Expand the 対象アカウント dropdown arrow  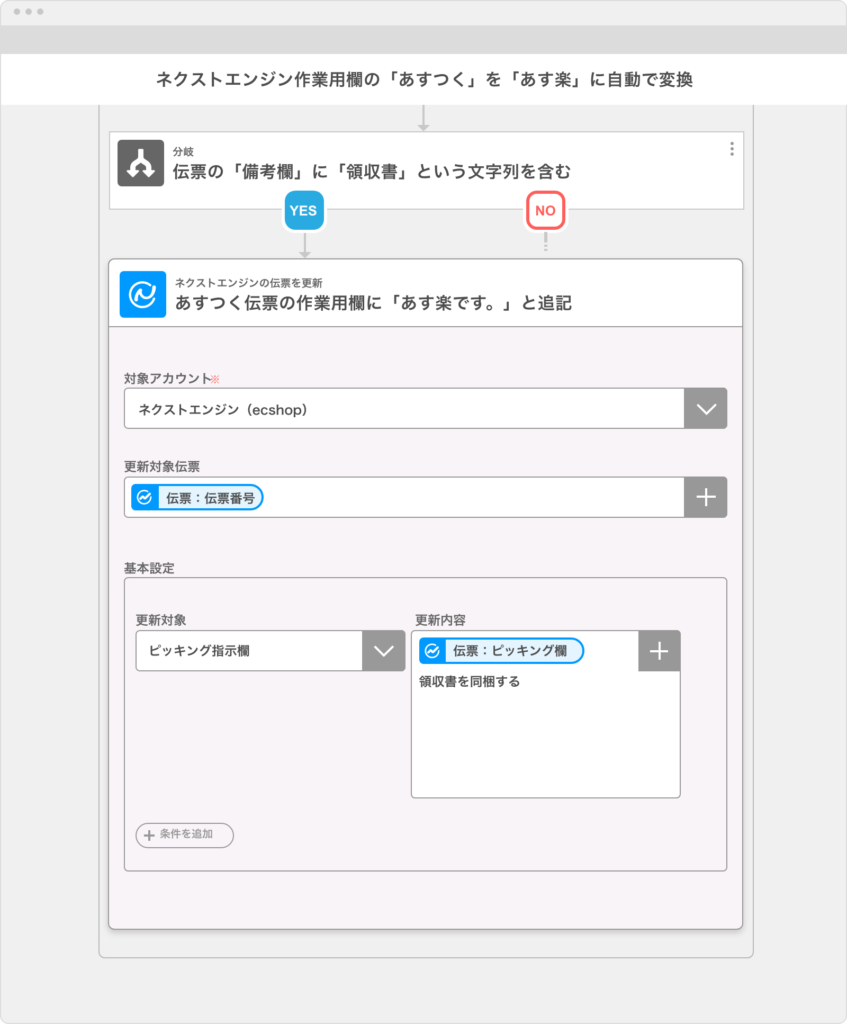point(705,409)
